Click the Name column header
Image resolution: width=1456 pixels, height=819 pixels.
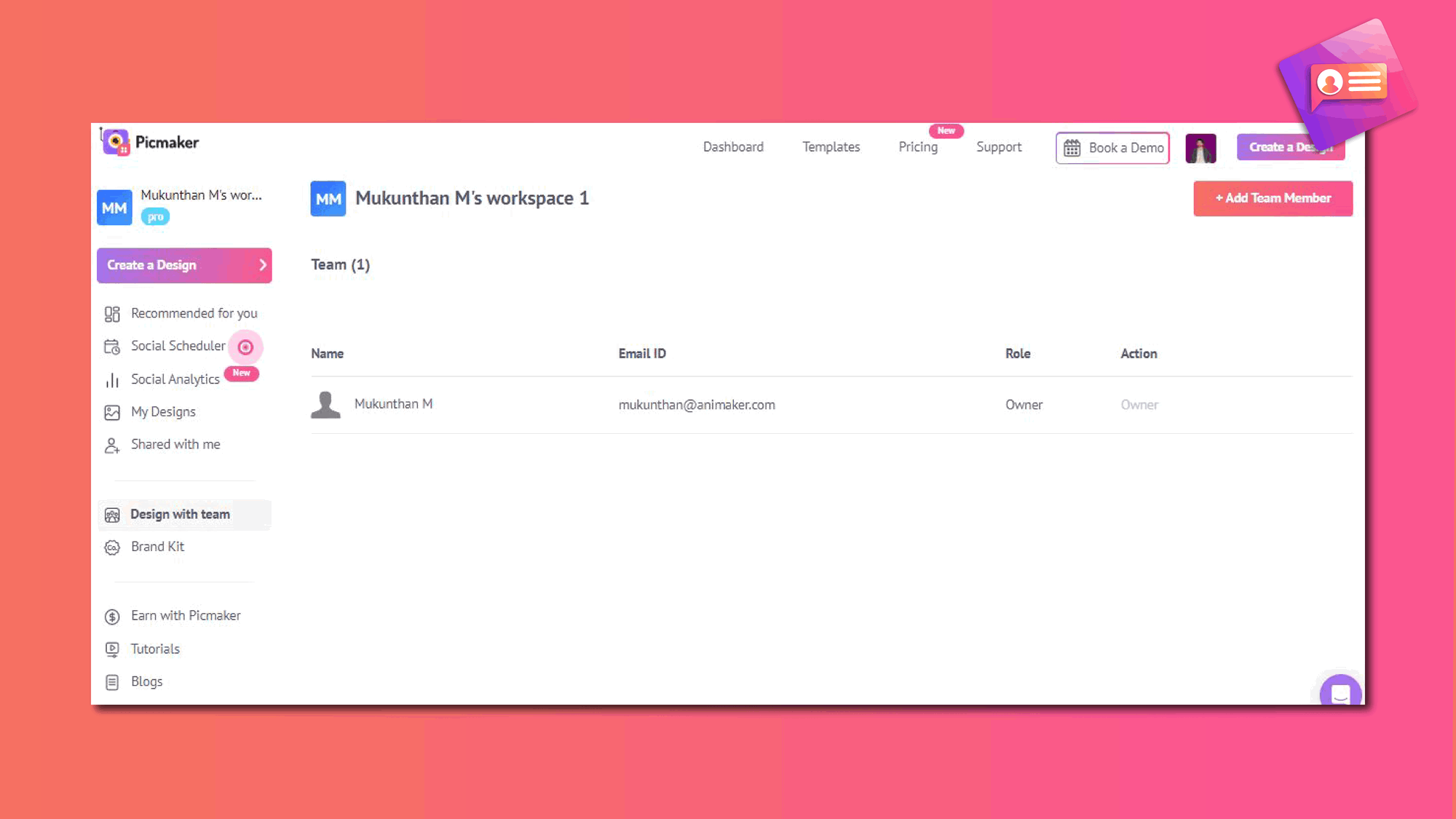click(327, 354)
